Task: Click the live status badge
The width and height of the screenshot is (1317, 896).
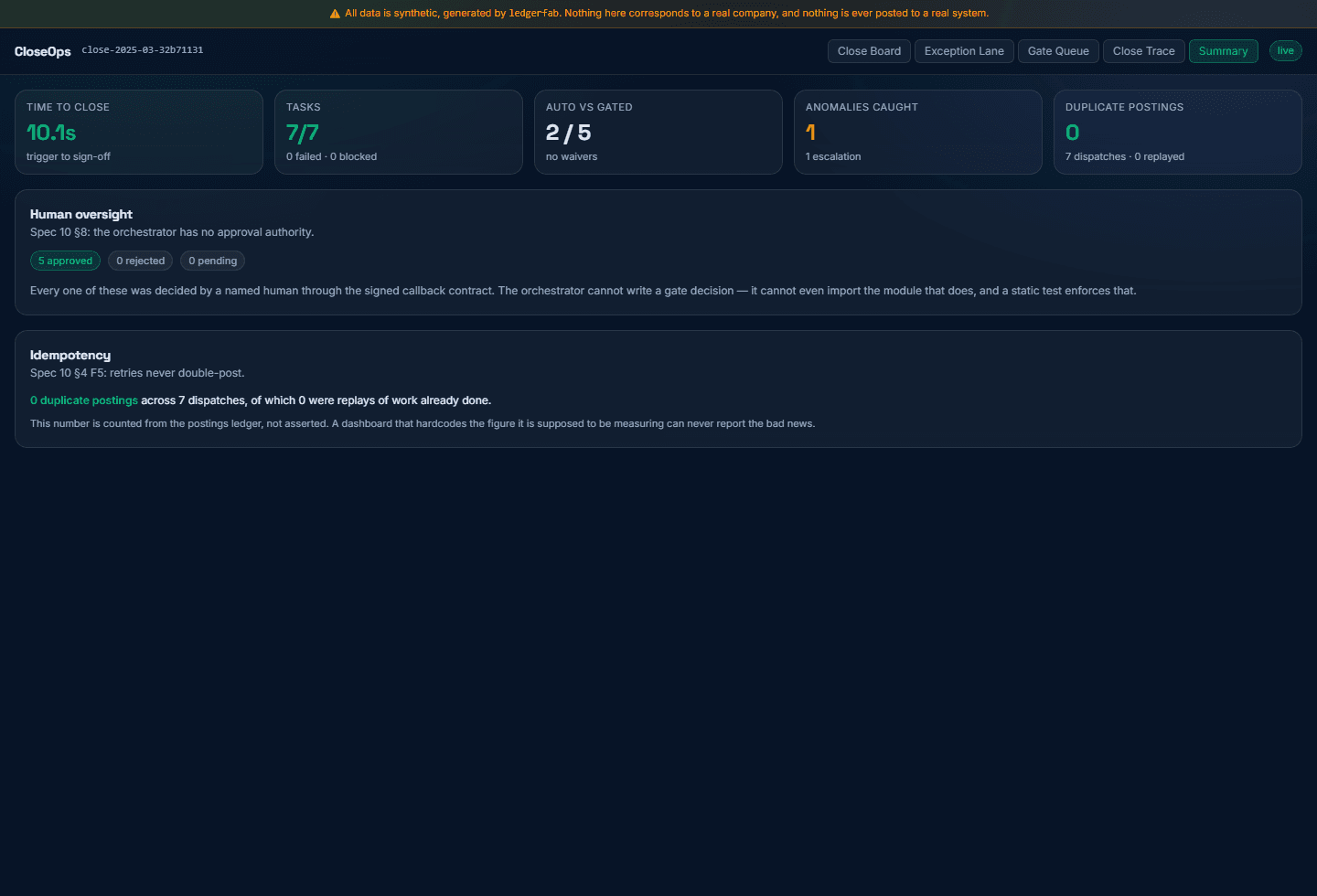Action: (x=1285, y=51)
